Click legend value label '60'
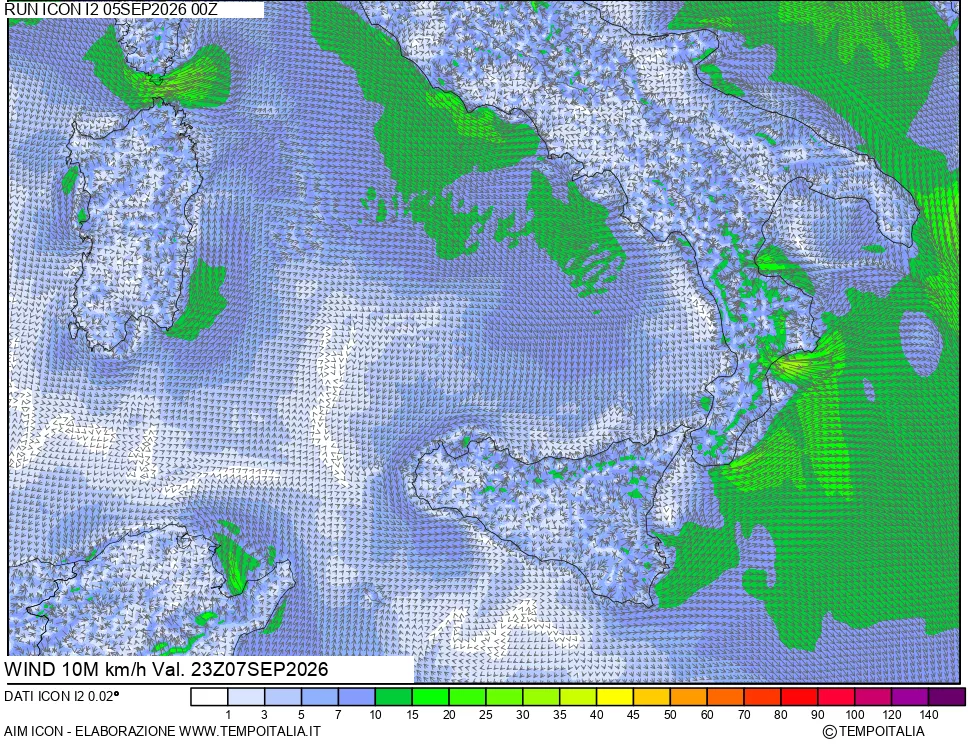Screen dimensions: 968x745 click(707, 715)
